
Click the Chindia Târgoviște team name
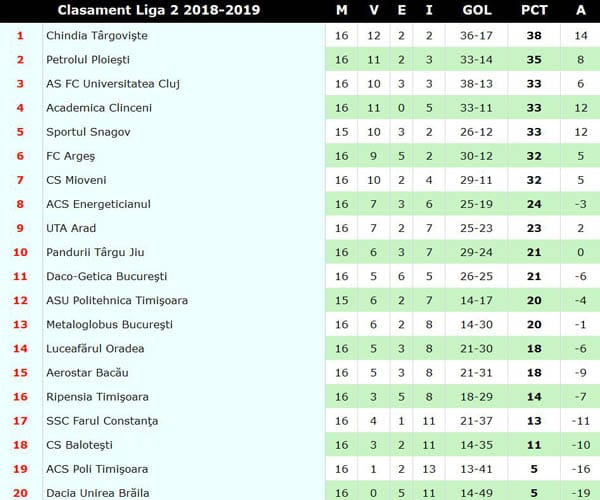coord(95,36)
